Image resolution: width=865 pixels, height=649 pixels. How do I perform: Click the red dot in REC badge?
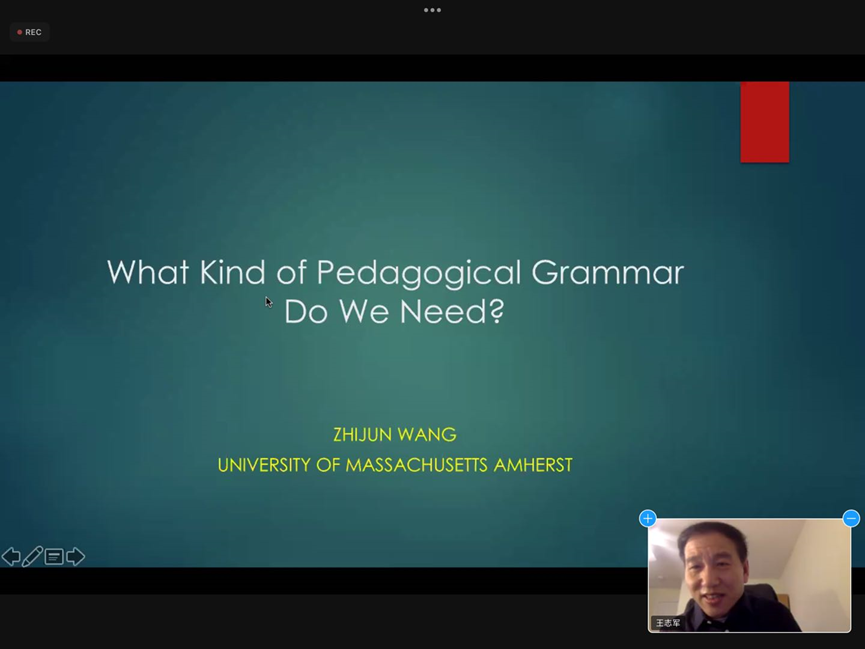click(x=20, y=32)
